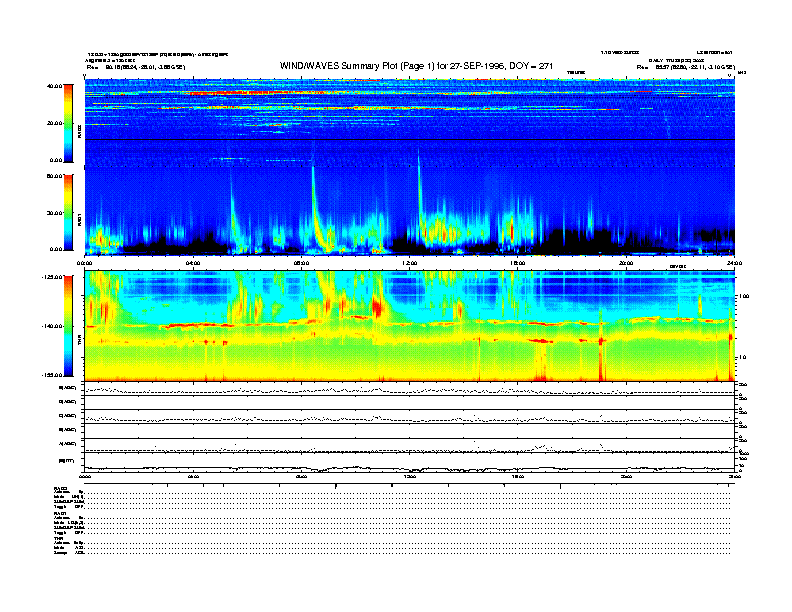Click the TNR spectrogram panel
The width and height of the screenshot is (792, 612).
(410, 326)
